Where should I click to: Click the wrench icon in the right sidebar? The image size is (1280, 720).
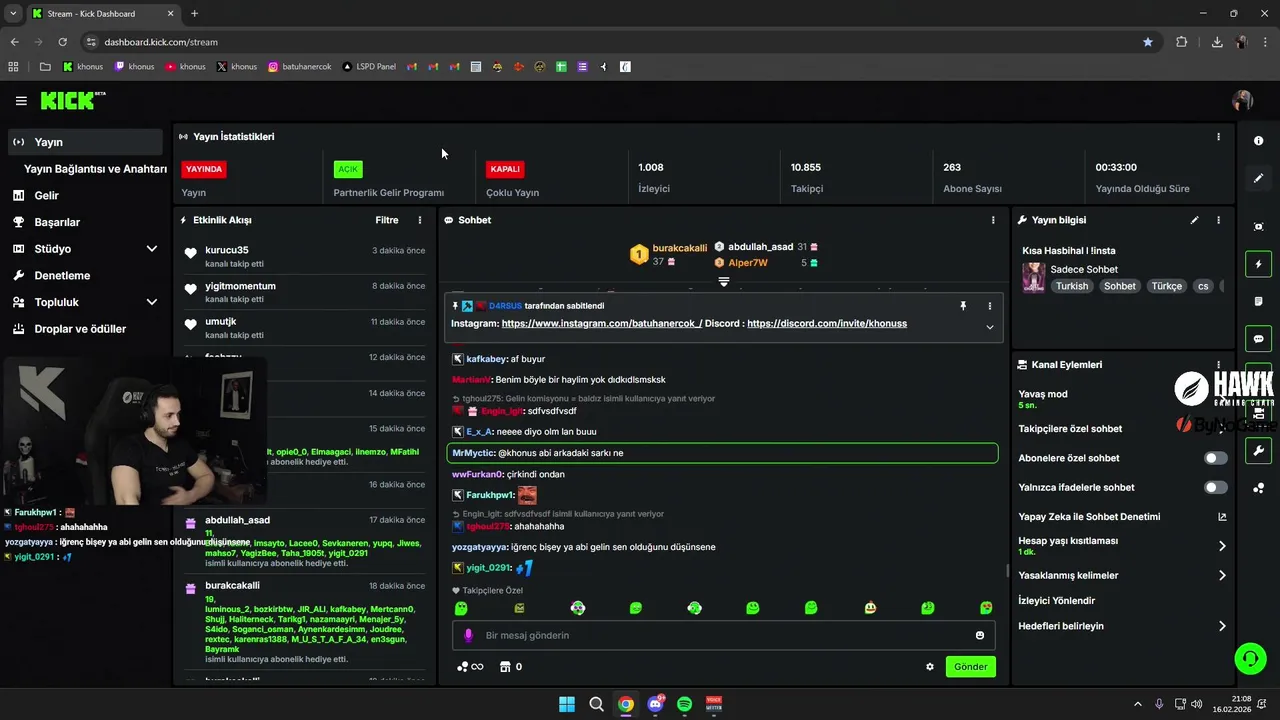[x=1258, y=451]
